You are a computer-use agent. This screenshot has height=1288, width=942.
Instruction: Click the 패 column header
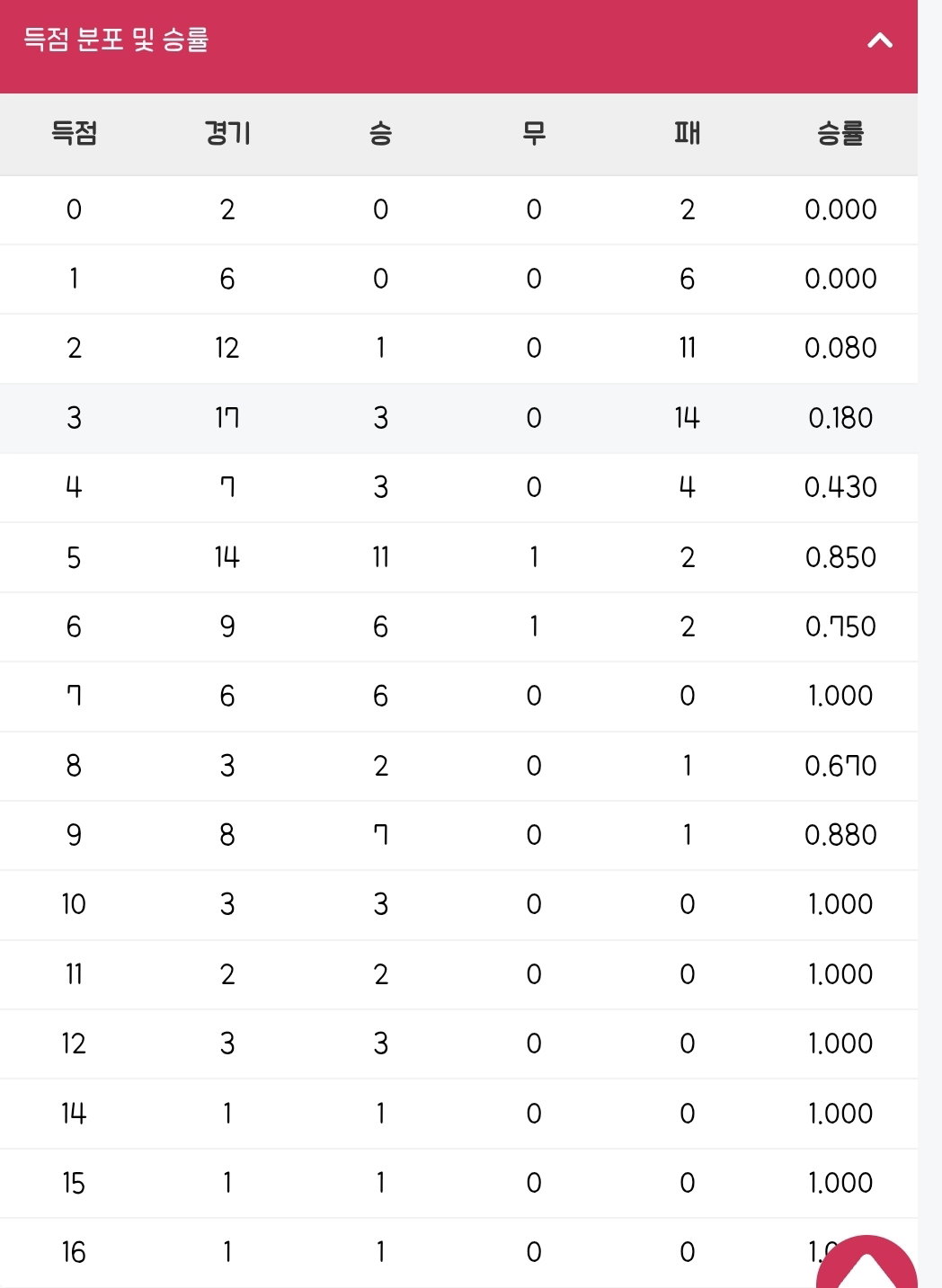coord(688,134)
